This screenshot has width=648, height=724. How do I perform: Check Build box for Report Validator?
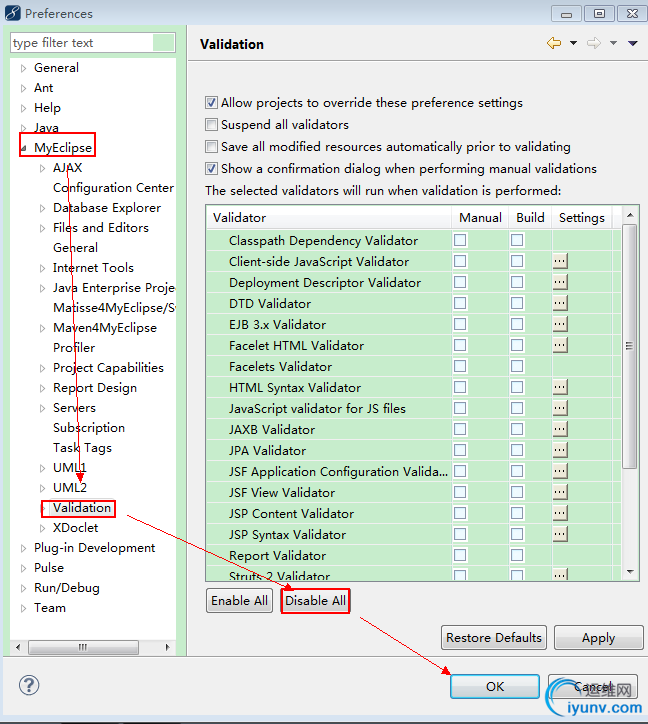coord(517,555)
